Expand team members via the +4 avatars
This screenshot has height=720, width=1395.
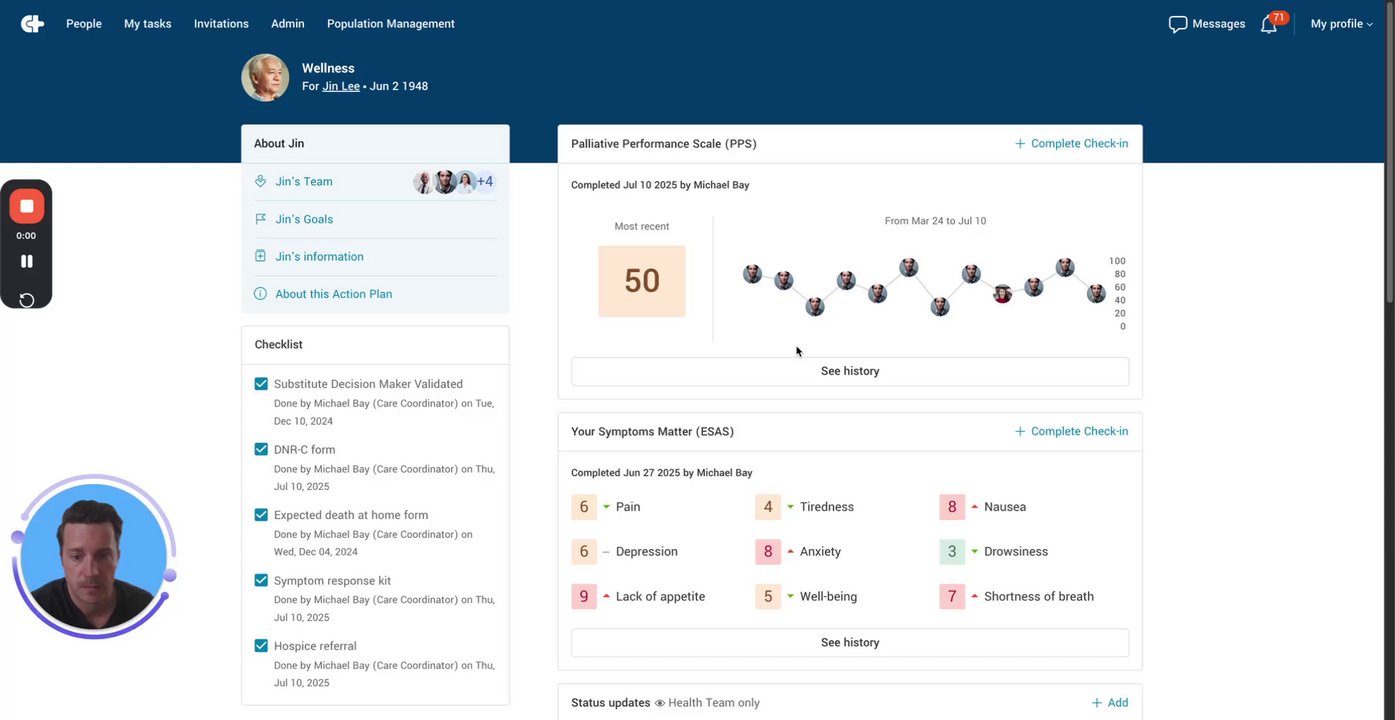pos(484,182)
